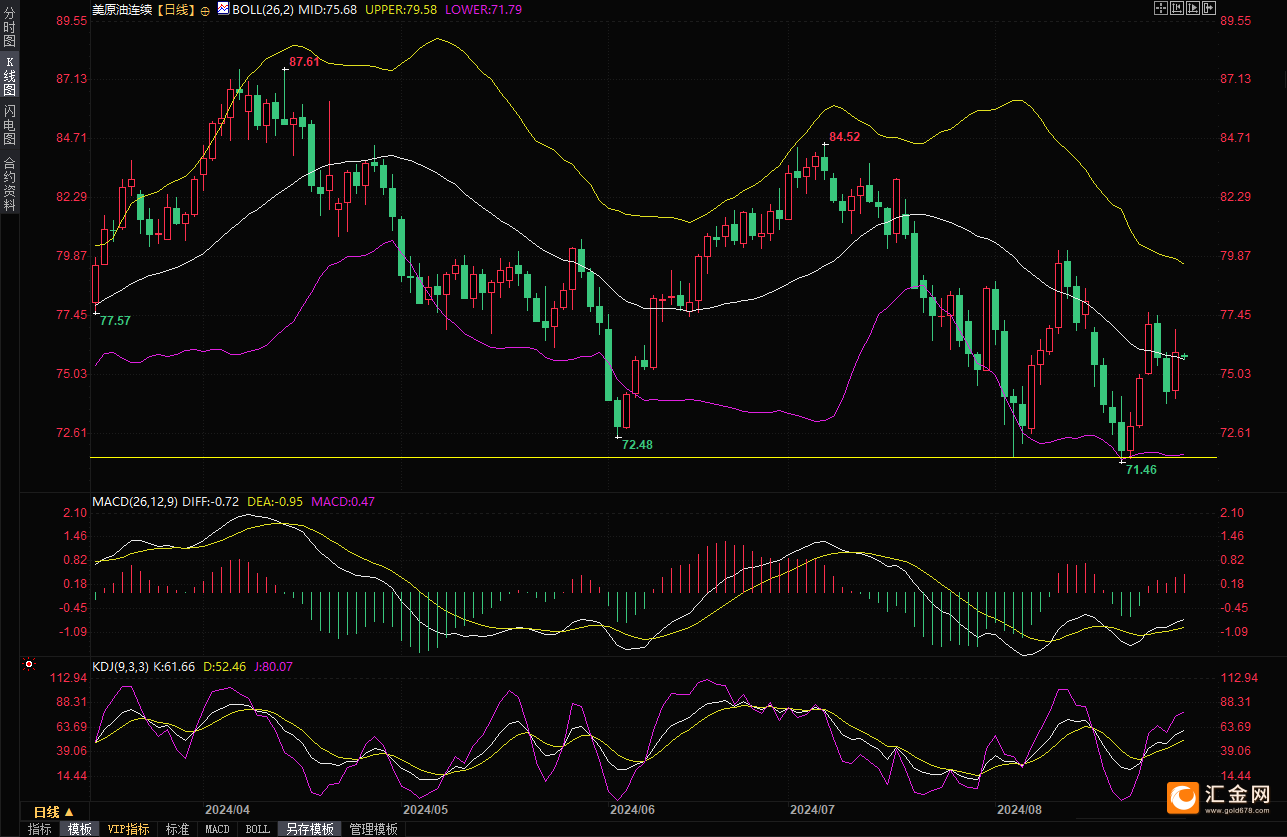Click the MID:75.68 value
Viewport: 1287px width, 837px height.
click(329, 9)
